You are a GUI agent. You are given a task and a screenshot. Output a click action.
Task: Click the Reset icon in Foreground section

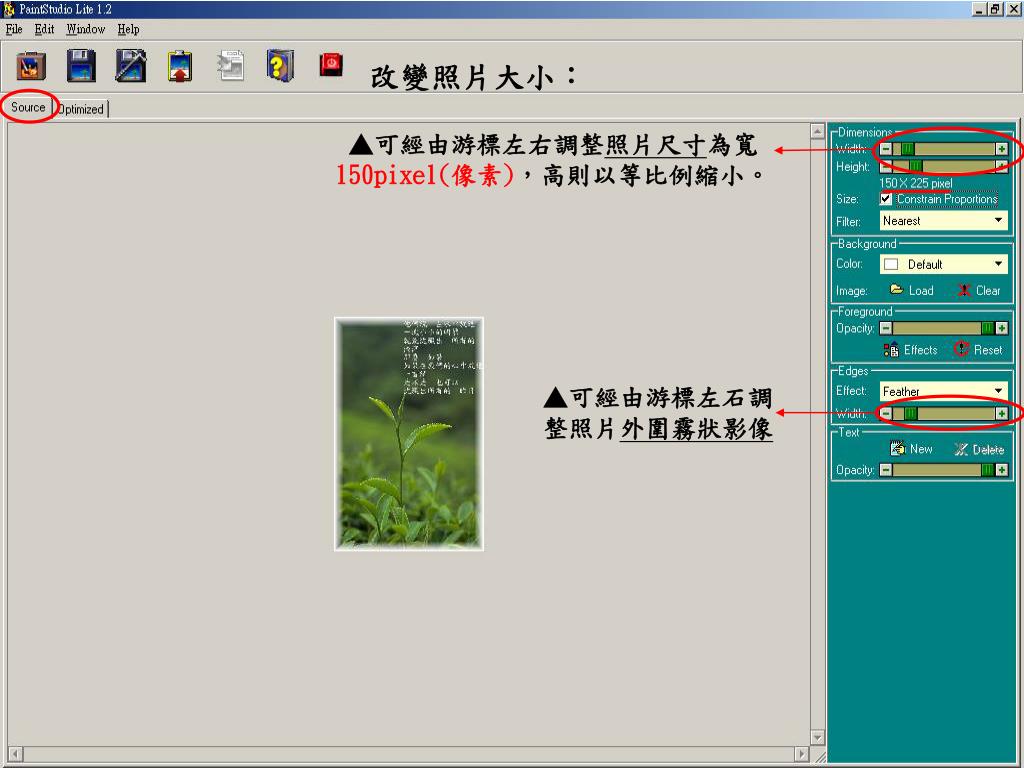961,349
